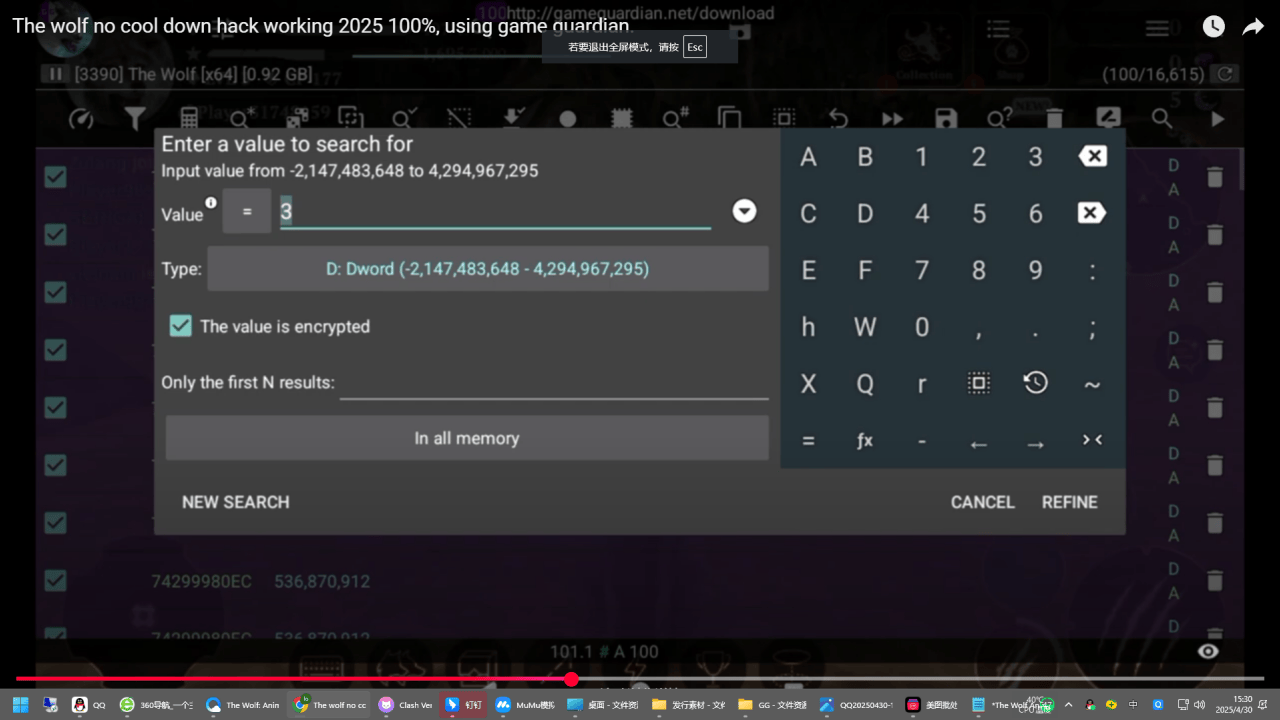Tap the minus key on the keypad
The image size is (1280, 720).
coord(922,441)
